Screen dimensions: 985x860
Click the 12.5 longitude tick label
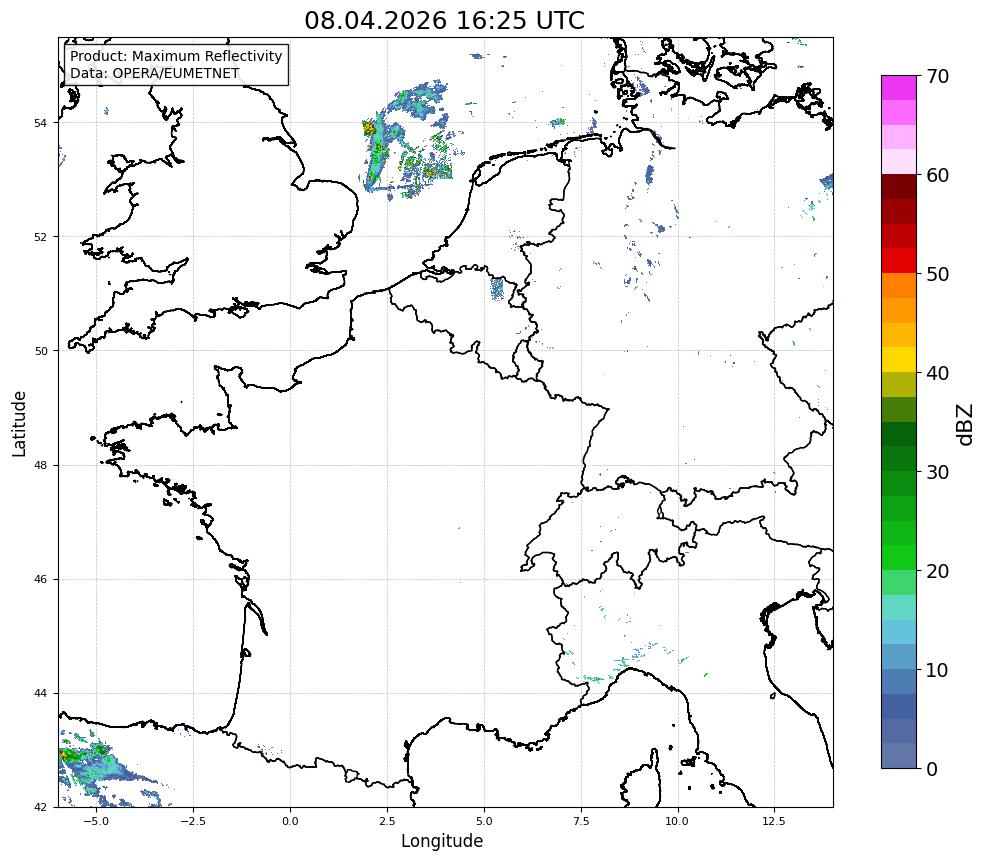coord(774,821)
